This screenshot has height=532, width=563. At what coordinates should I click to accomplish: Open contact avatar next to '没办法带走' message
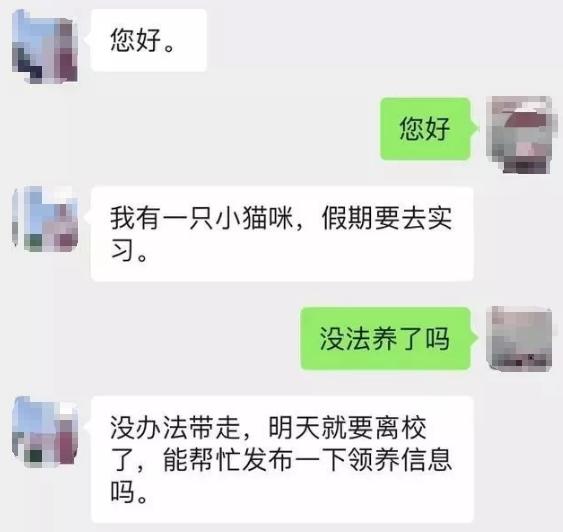point(45,431)
